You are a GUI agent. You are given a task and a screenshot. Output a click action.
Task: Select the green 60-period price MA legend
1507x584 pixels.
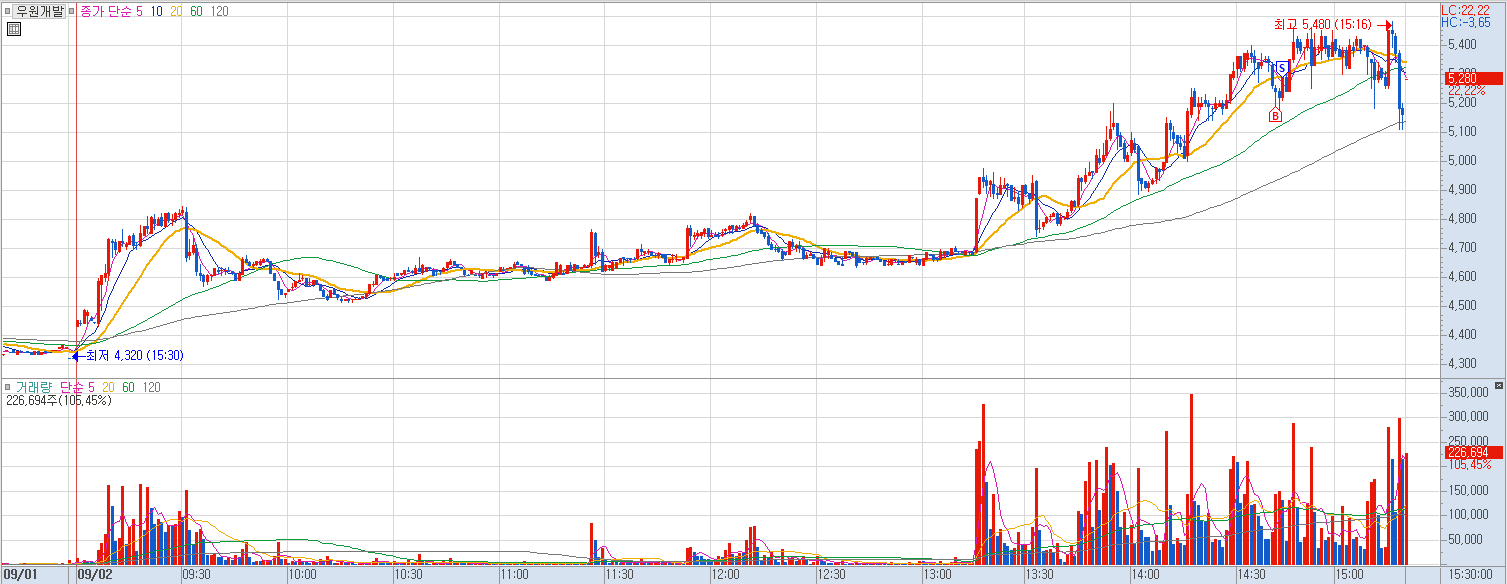pyautogui.click(x=195, y=11)
